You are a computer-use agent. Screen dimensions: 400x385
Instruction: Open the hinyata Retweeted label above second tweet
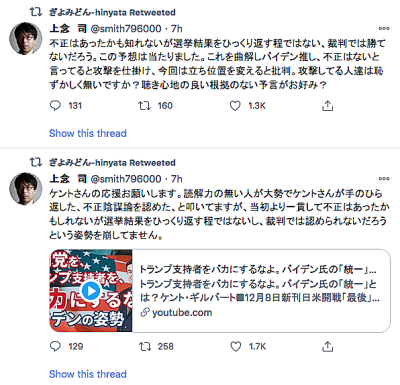112,163
